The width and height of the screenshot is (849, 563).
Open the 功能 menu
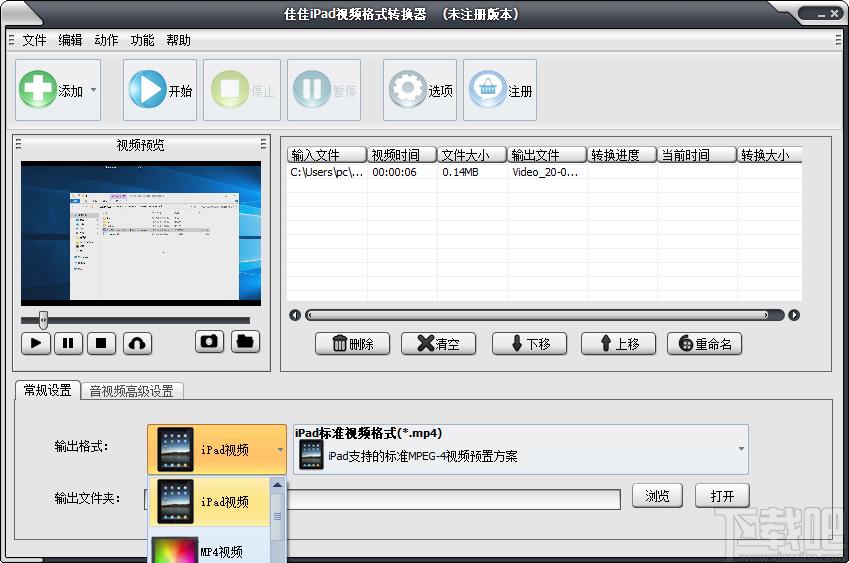[x=142, y=40]
